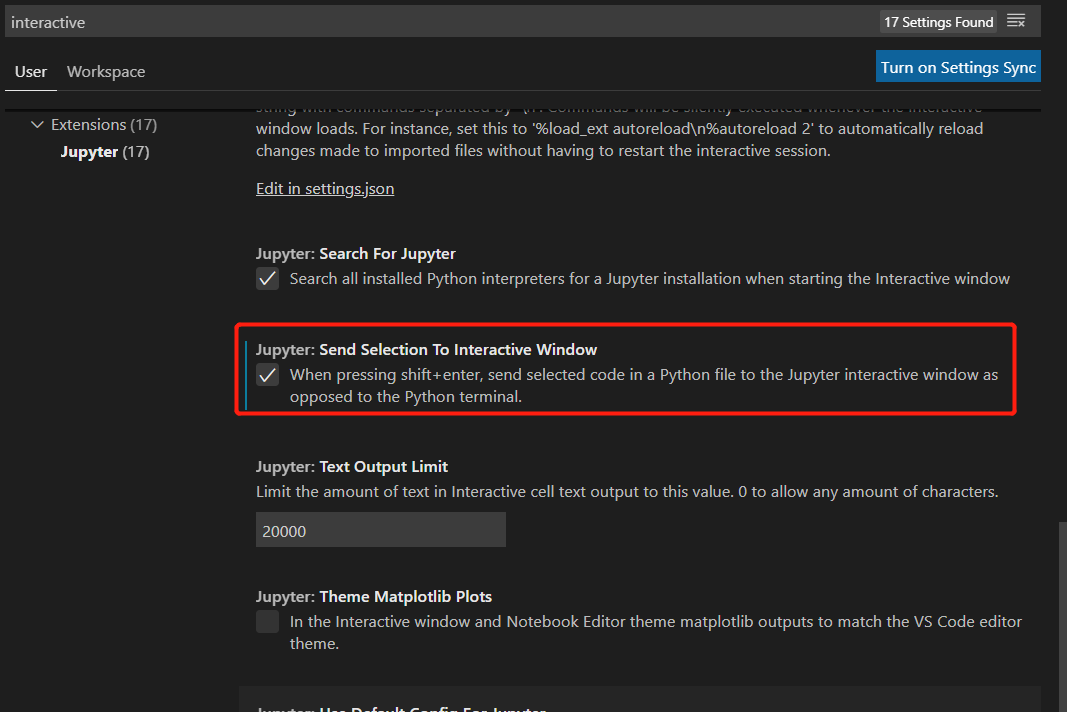Click the Jupyter: Text Output Limit title
Screen dimensions: 1067x712
[352, 466]
